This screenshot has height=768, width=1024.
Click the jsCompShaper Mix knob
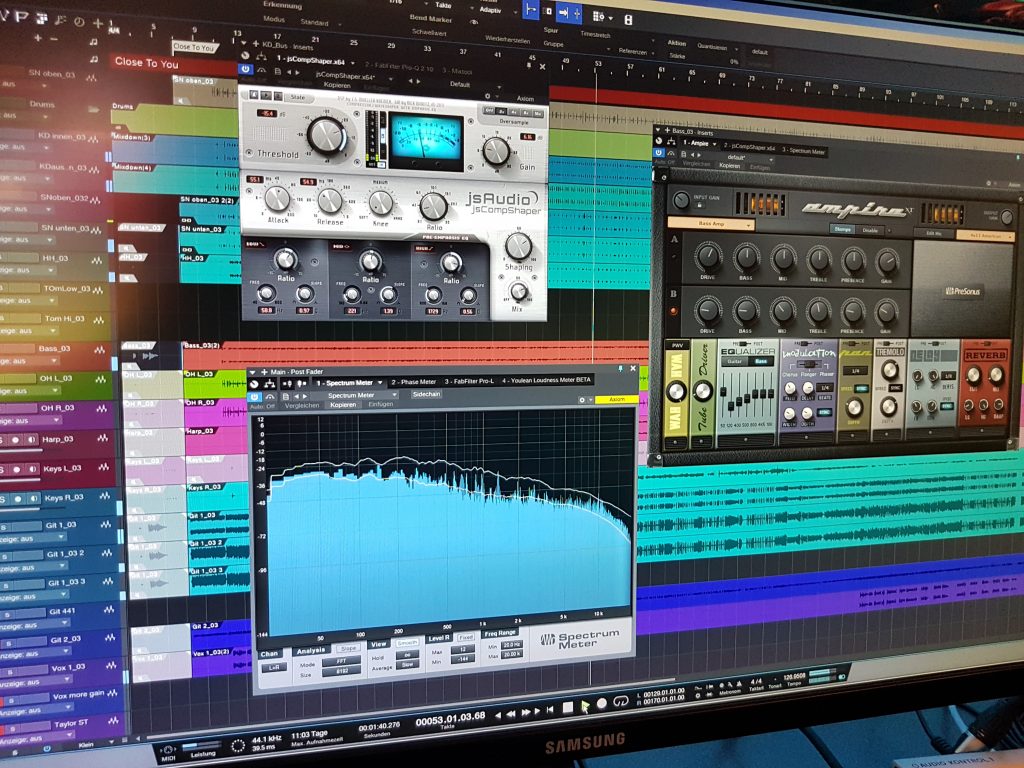[519, 291]
